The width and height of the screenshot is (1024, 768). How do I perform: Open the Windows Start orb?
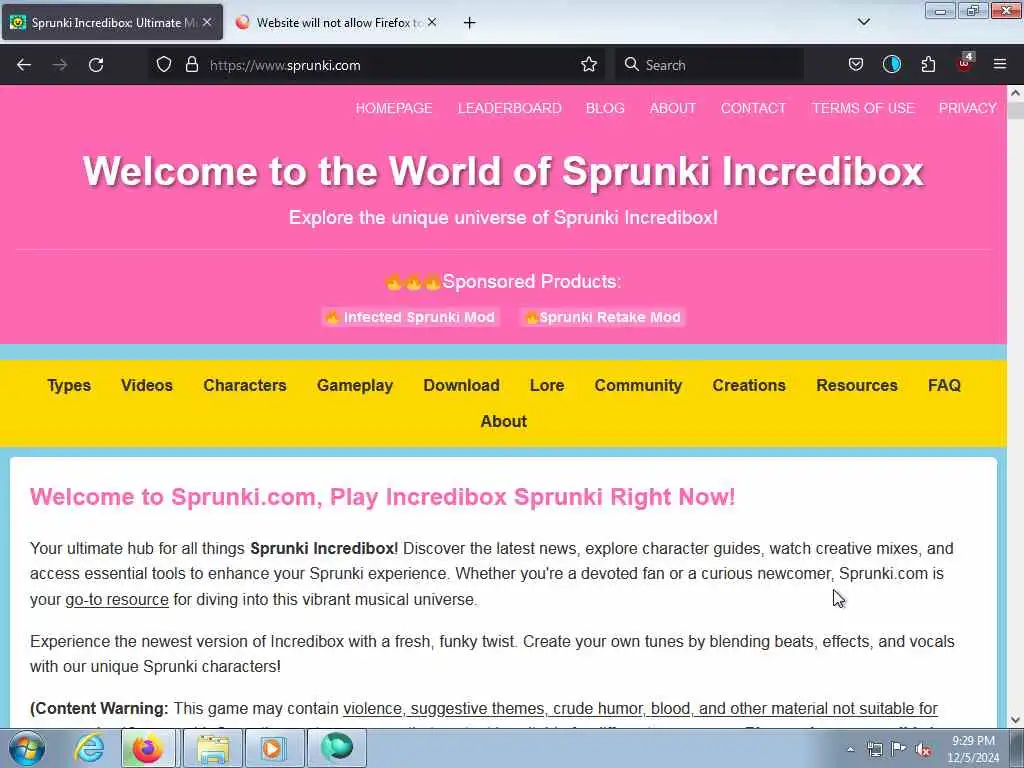27,748
